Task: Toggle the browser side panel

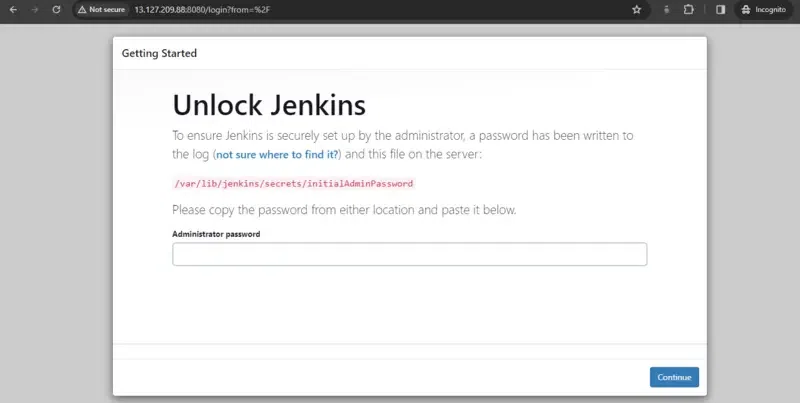Action: [x=720, y=9]
